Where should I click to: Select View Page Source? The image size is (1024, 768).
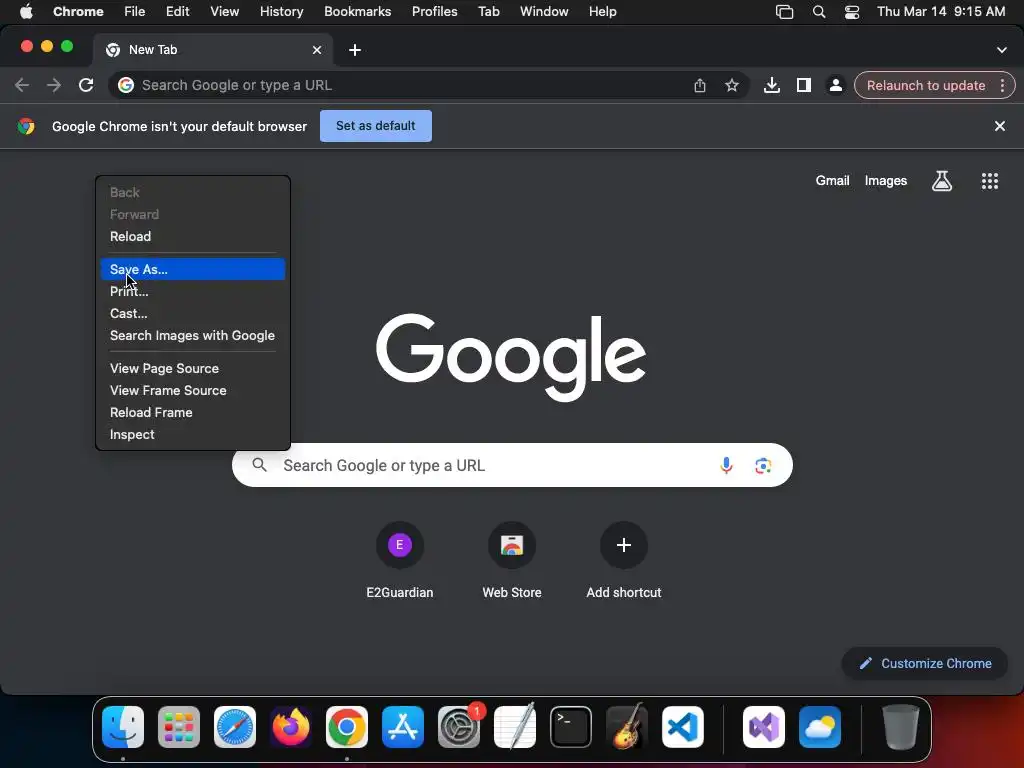point(193,368)
